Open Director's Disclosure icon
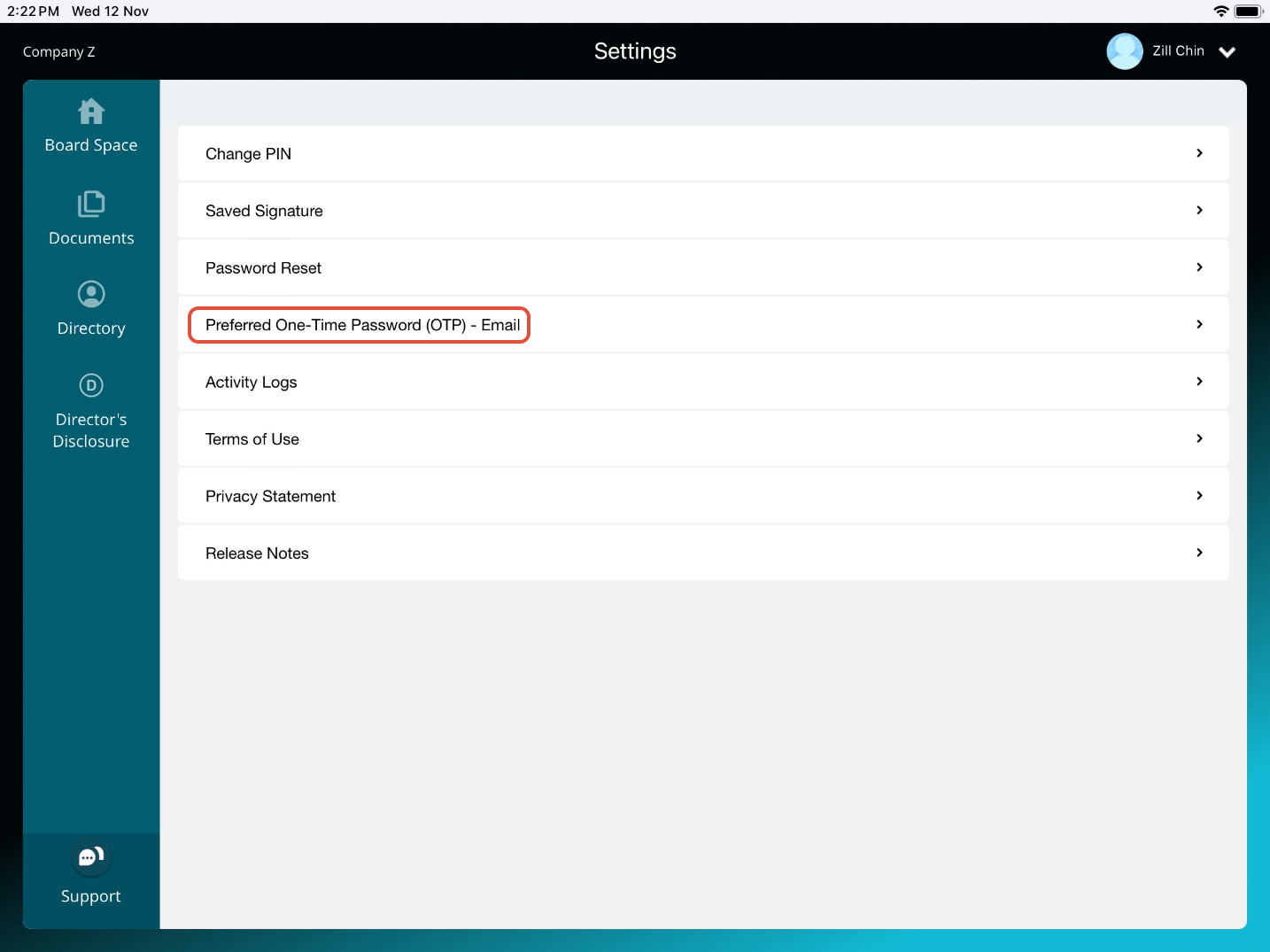Image resolution: width=1270 pixels, height=952 pixels. coord(91,385)
